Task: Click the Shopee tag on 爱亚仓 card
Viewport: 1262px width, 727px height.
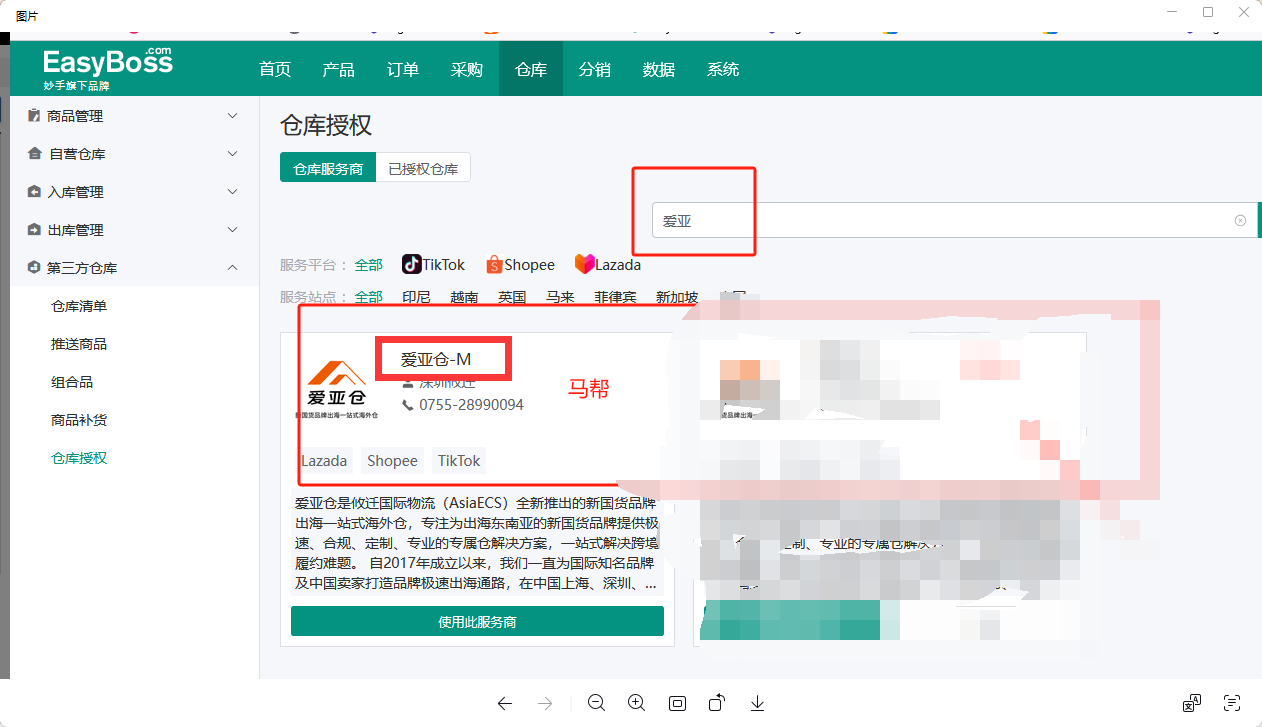Action: coord(392,460)
